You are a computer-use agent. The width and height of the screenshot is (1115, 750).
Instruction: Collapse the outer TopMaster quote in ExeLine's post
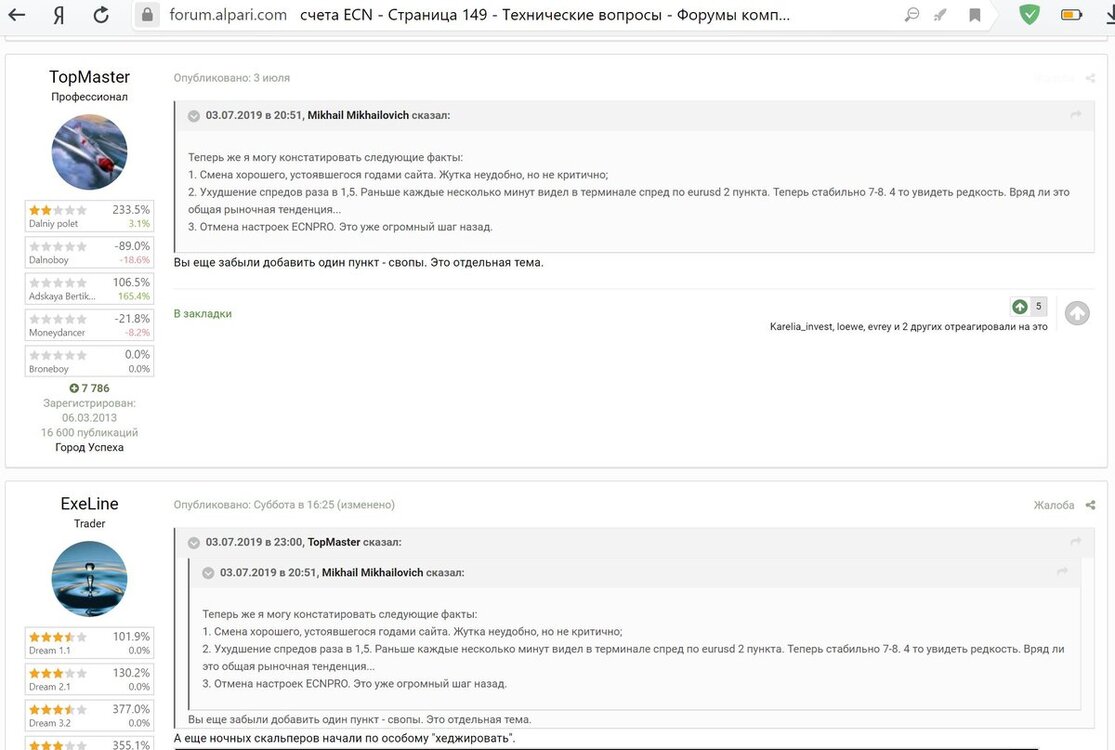pyautogui.click(x=193, y=543)
